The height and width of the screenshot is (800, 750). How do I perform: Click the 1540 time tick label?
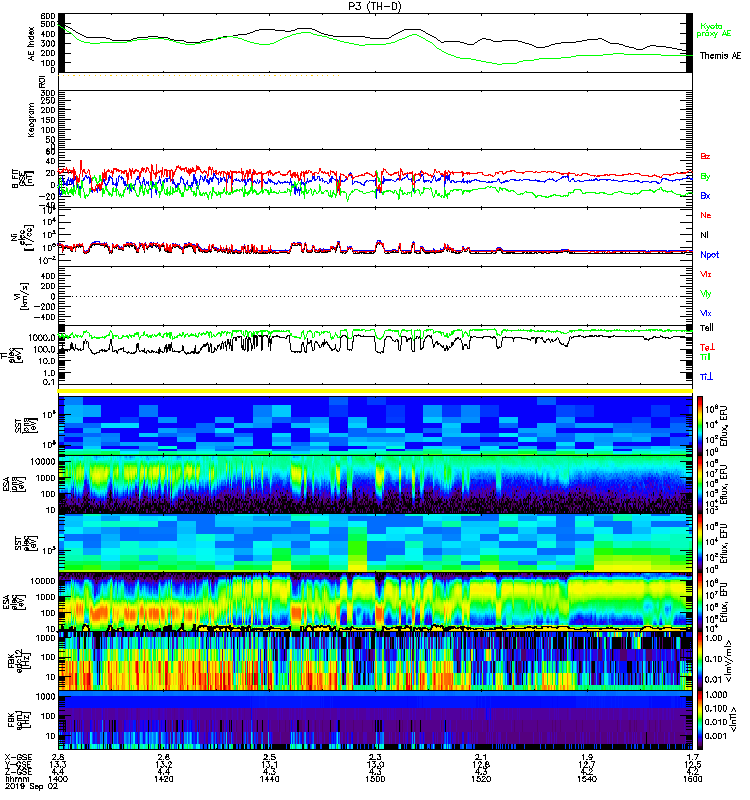[x=587, y=779]
